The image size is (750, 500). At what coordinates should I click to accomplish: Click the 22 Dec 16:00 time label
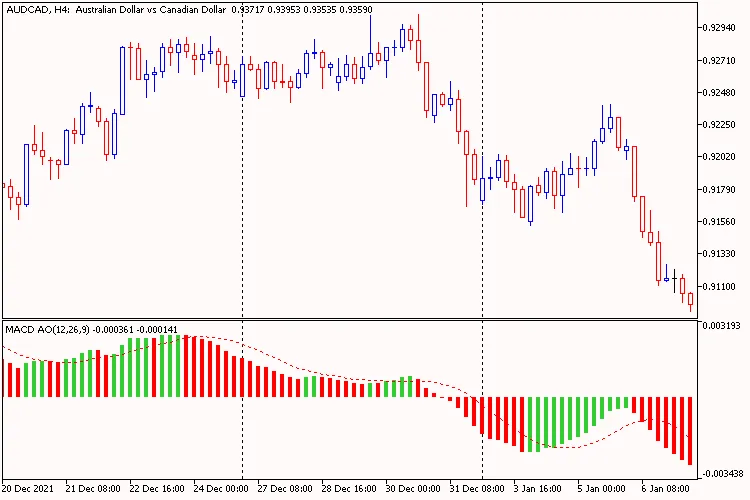(x=157, y=490)
